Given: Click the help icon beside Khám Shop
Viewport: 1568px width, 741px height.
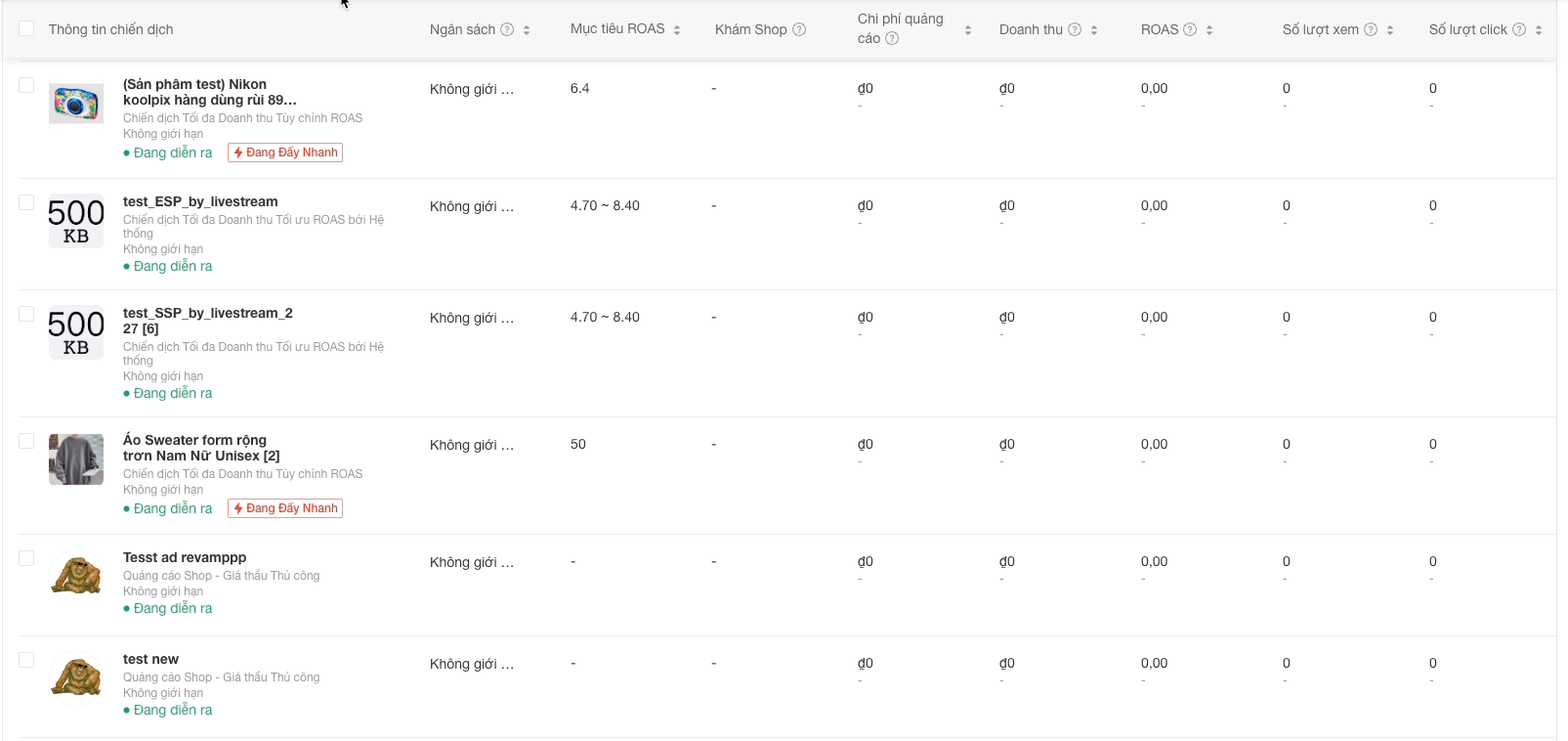Looking at the screenshot, I should pos(799,29).
